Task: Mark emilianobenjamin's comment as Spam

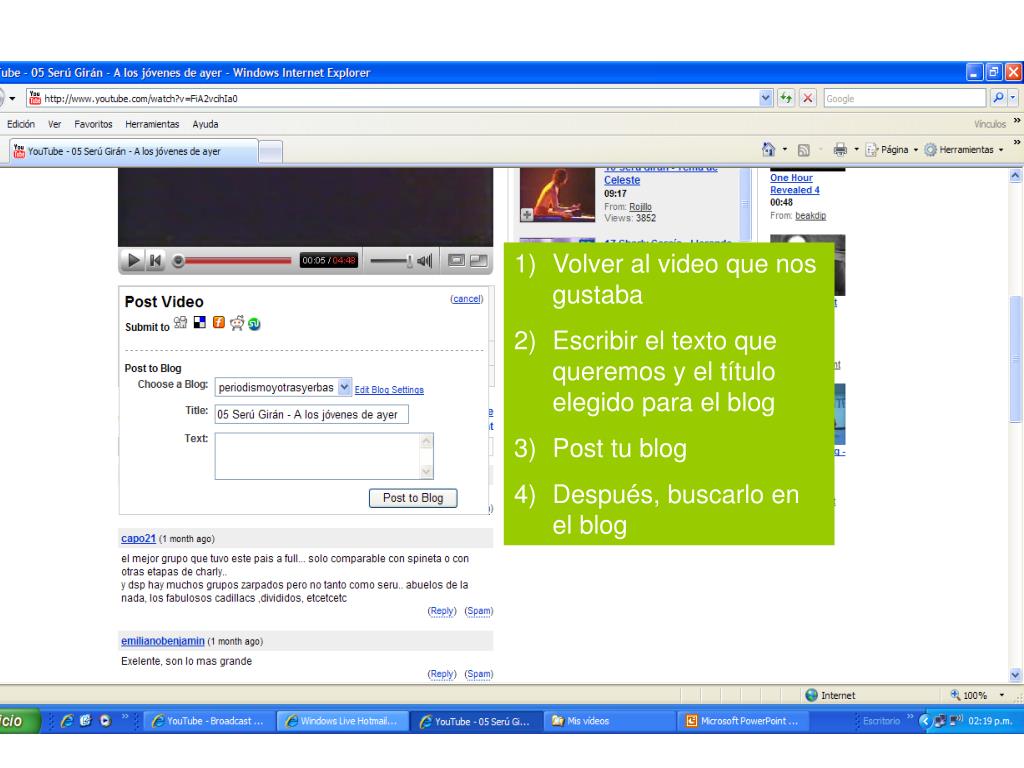Action: click(x=479, y=674)
